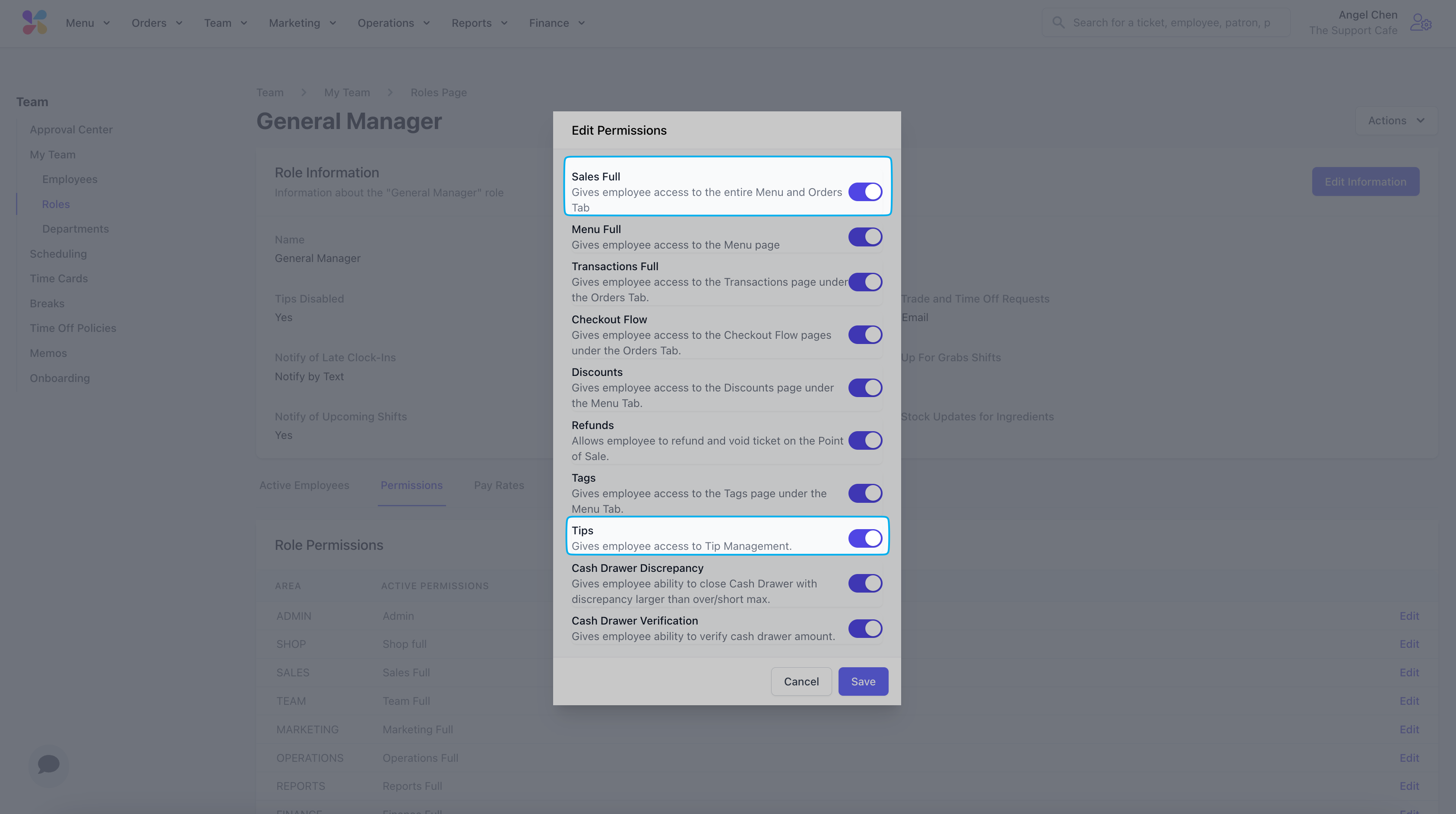Viewport: 1456px width, 814px height.
Task: Open the Active Employees tab
Action: pyautogui.click(x=304, y=485)
